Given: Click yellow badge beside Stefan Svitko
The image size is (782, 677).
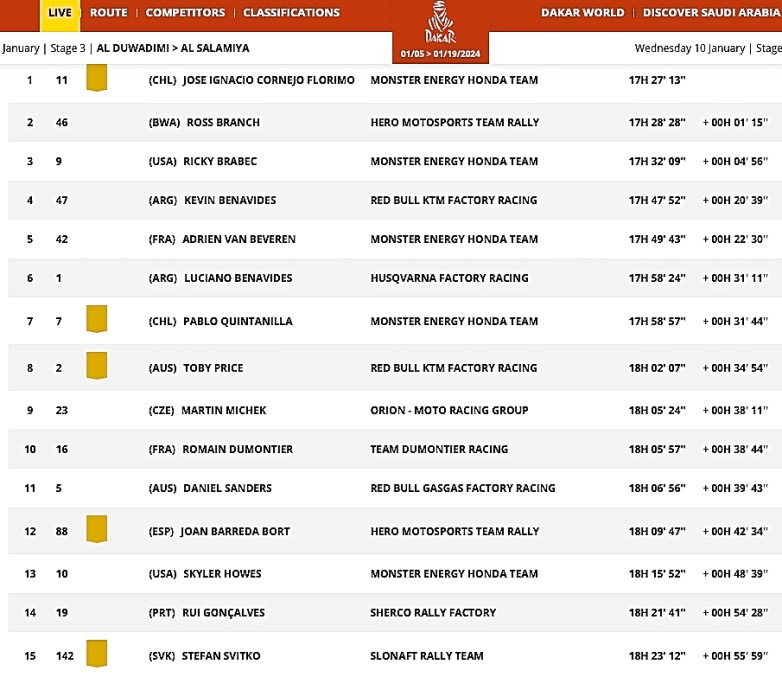Looking at the screenshot, I should click(96, 654).
